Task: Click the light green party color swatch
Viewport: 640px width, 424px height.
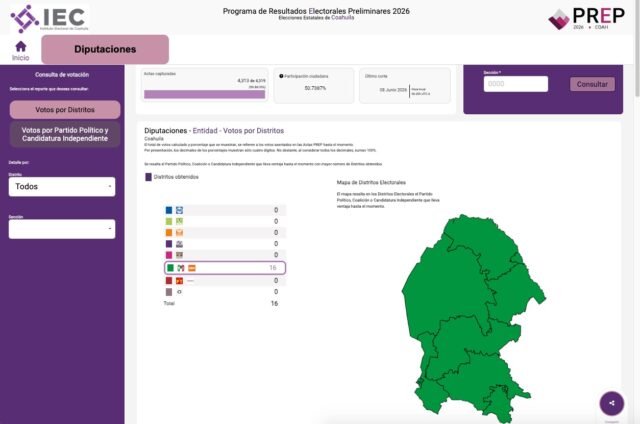Action: click(169, 221)
